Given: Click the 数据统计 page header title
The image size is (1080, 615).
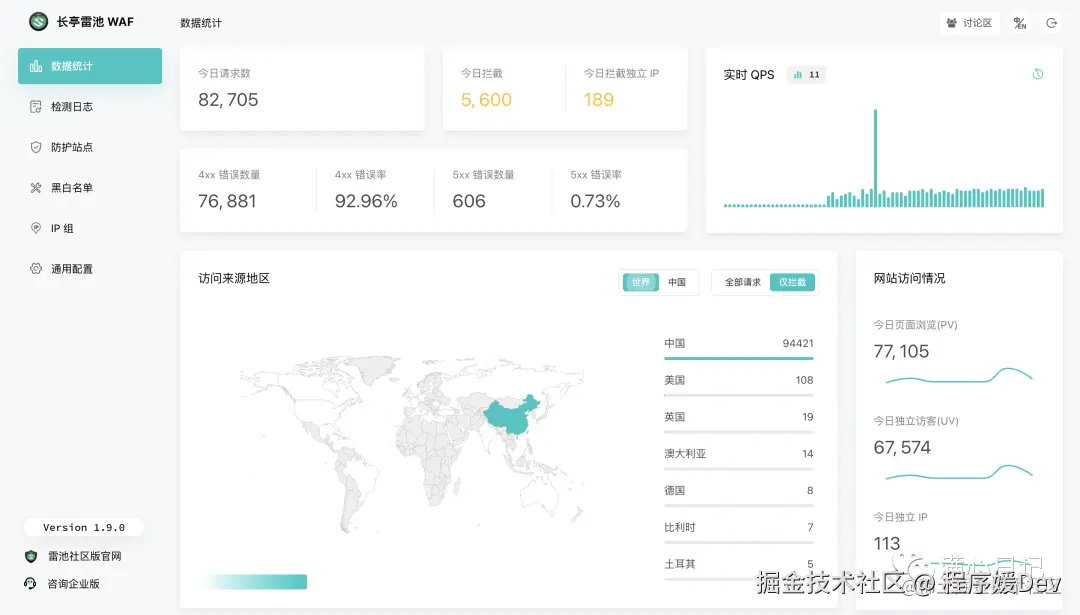Looking at the screenshot, I should (201, 23).
